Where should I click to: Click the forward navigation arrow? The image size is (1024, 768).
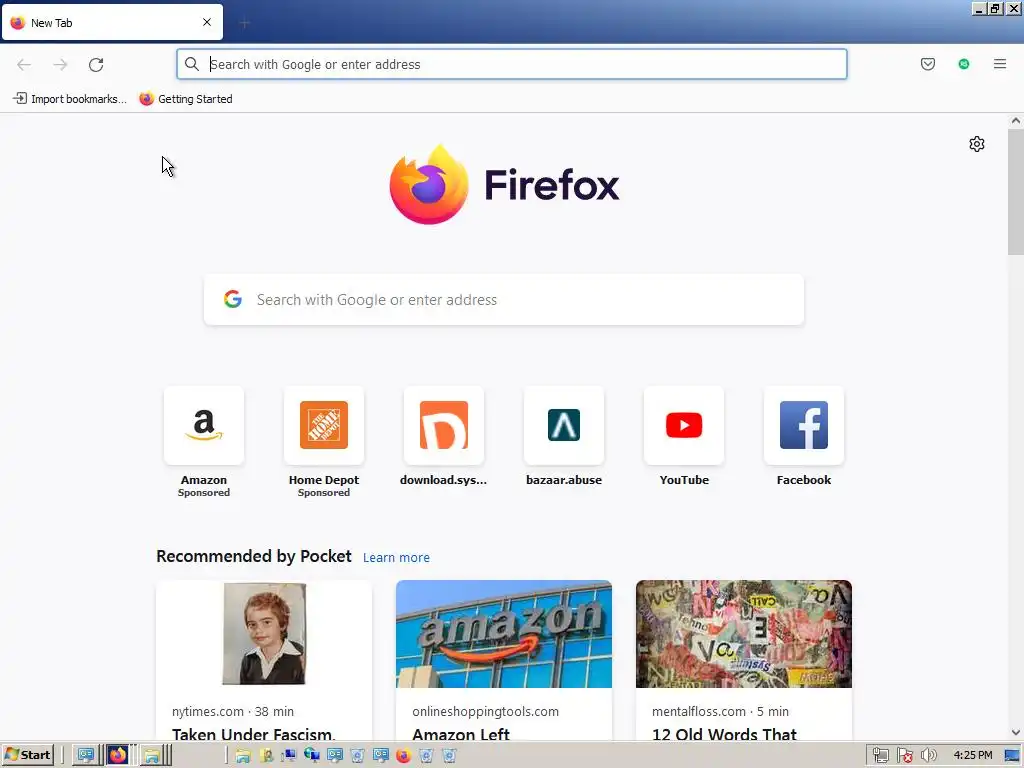(60, 64)
